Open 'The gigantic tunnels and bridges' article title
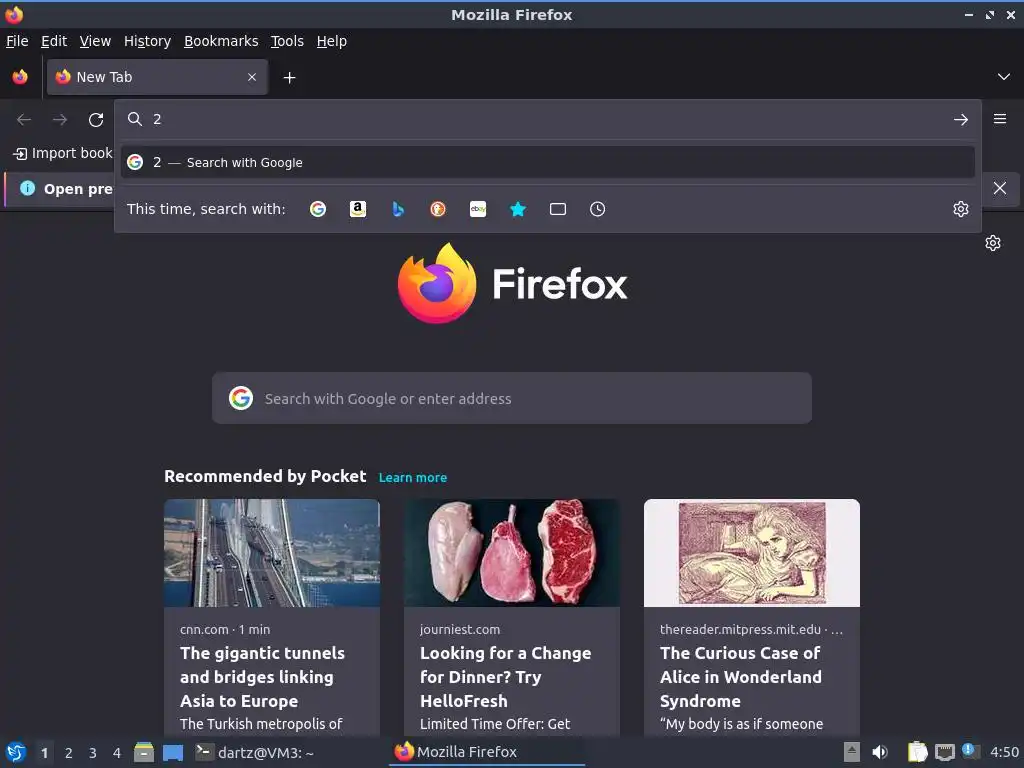Screen dimensions: 1024x768 262,677
